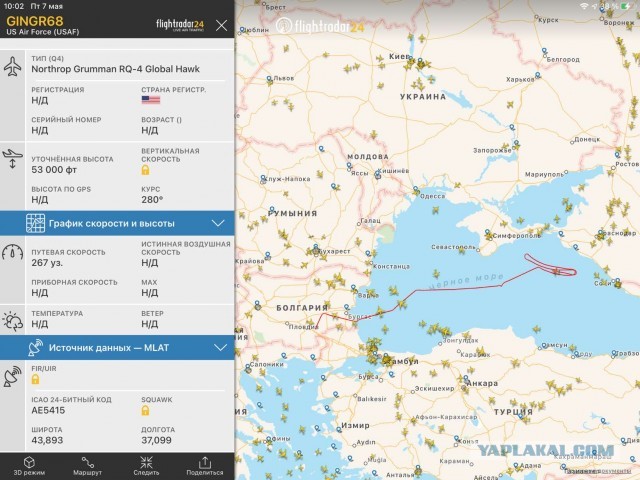Tap the Squawk lock icon
The image size is (640, 480).
[145, 411]
